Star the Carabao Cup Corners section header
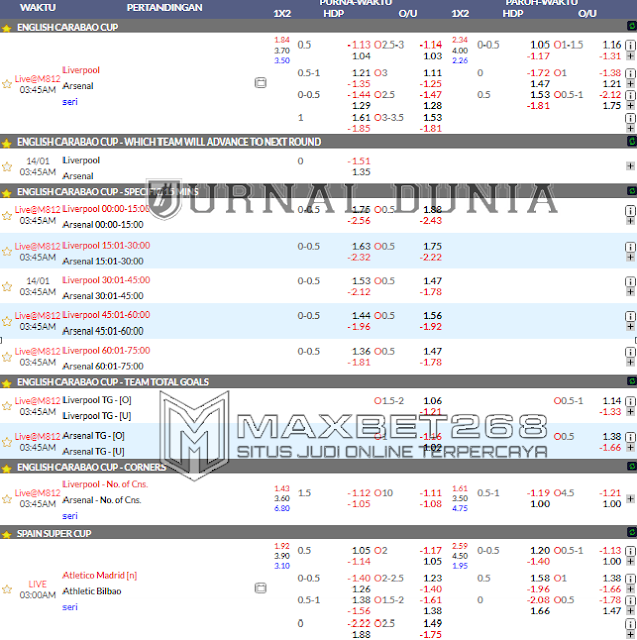Image resolution: width=637 pixels, height=640 pixels. pos(7,469)
